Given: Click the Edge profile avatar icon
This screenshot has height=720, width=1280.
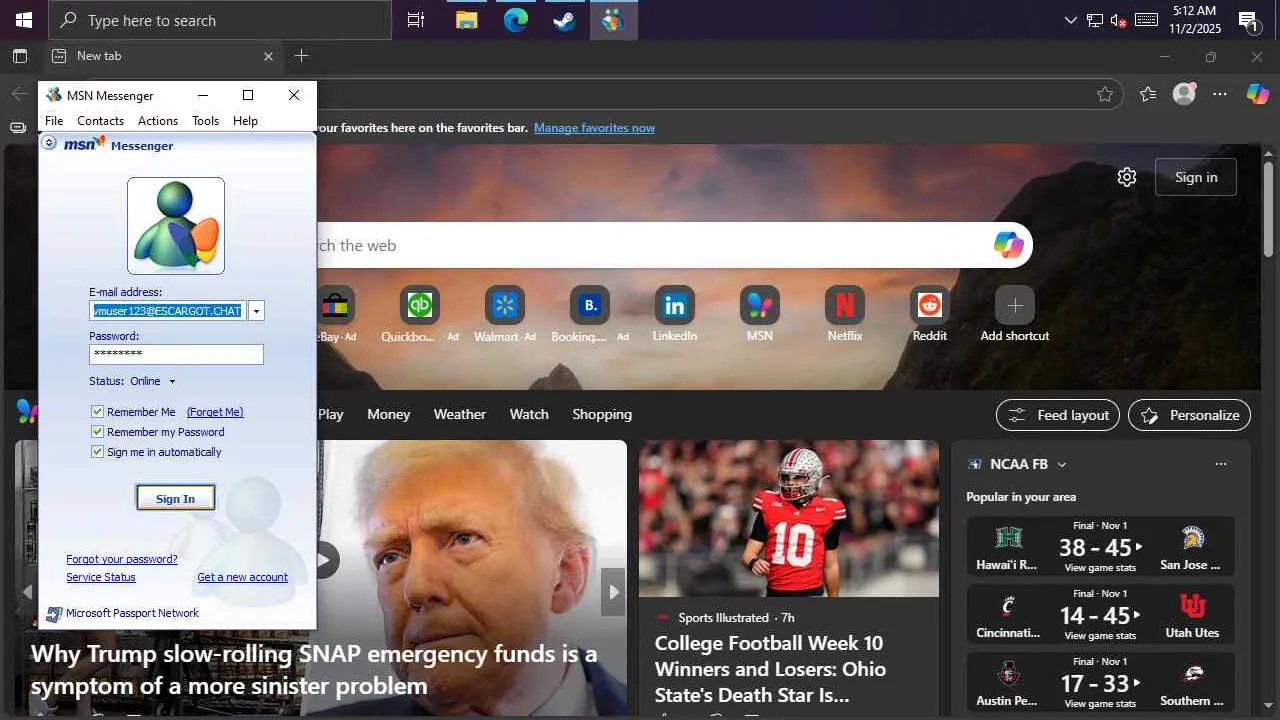Looking at the screenshot, I should 1184,94.
